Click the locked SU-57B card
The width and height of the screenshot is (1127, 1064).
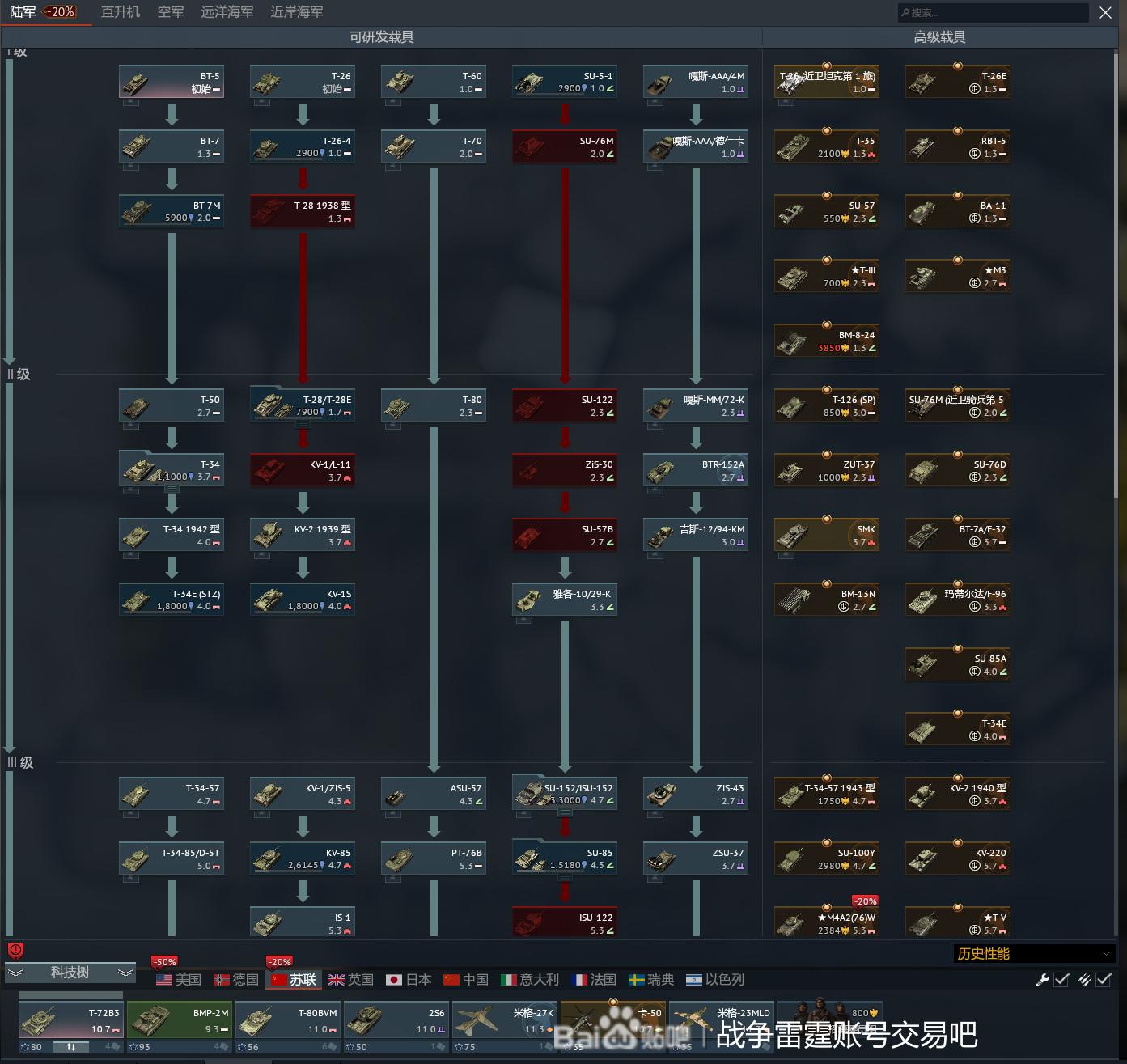coord(565,535)
